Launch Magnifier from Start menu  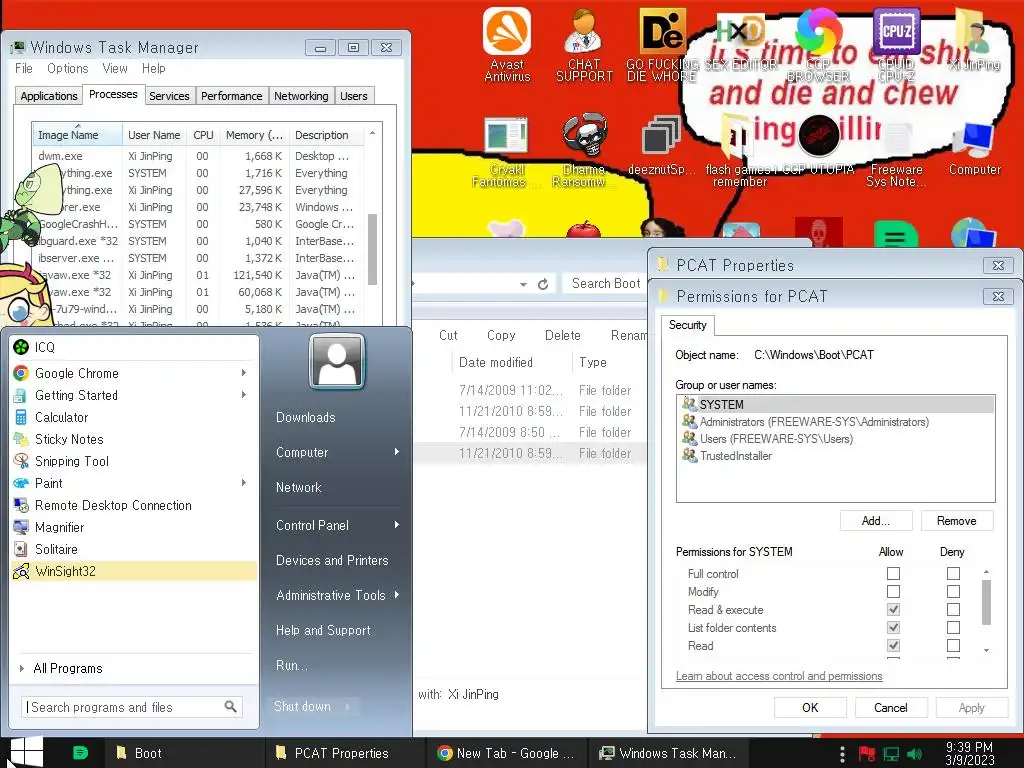[x=134, y=527]
